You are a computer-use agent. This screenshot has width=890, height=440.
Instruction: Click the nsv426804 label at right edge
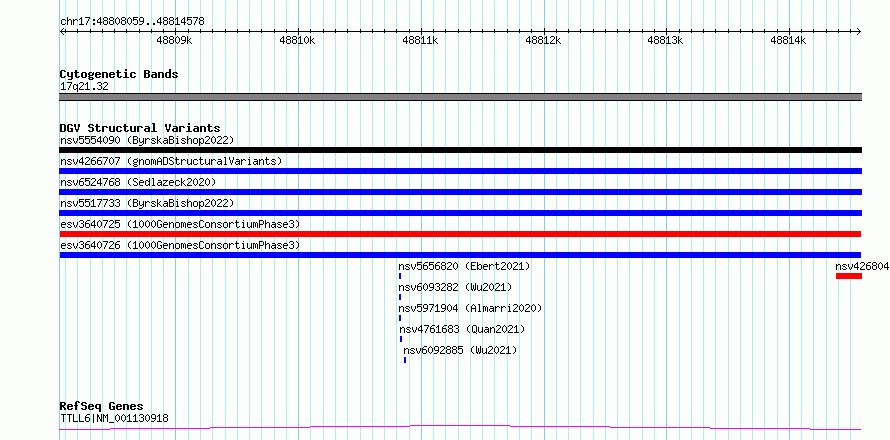coord(863,266)
